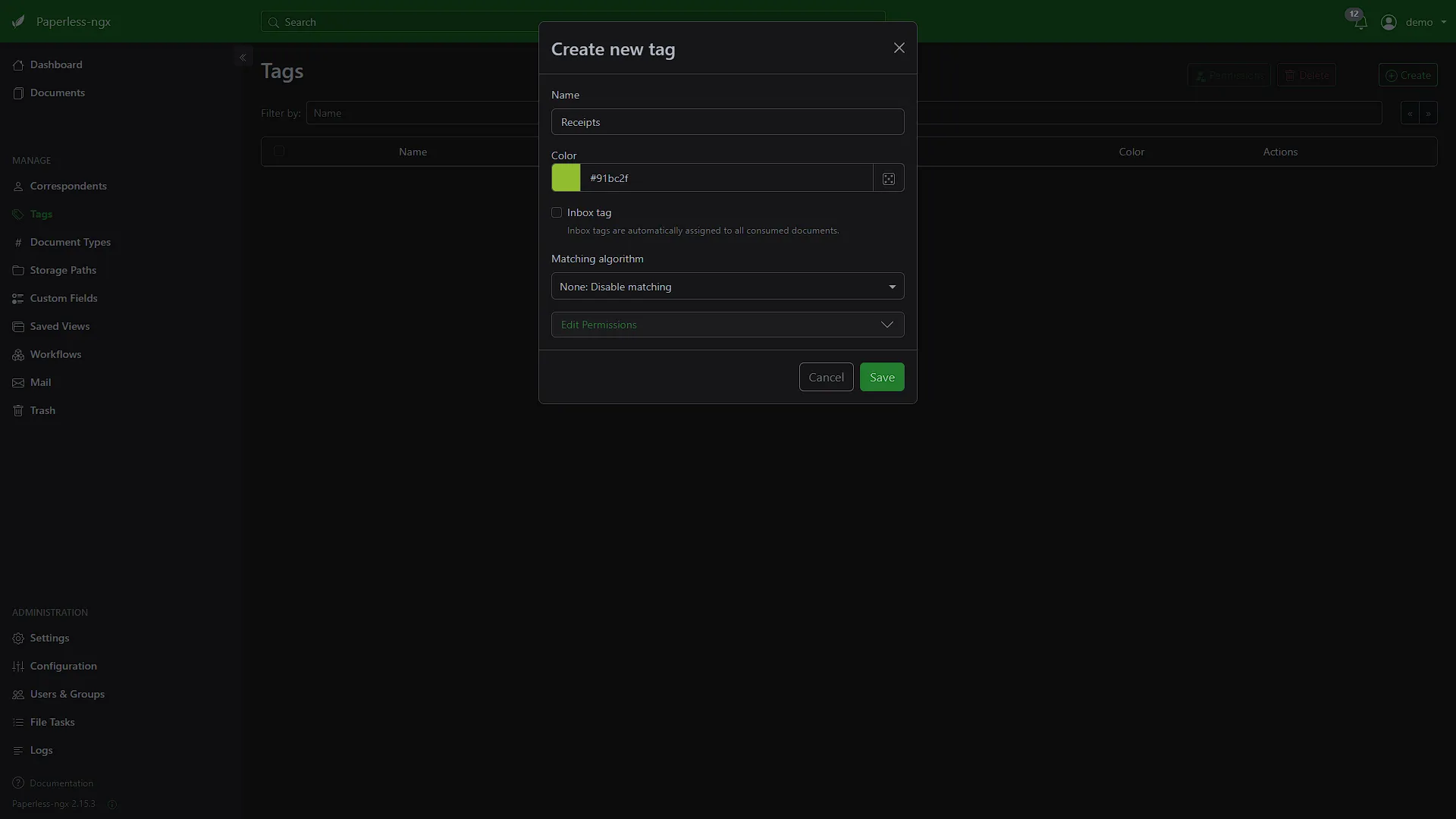The image size is (1456, 819).
Task: Navigate to Users & Groups
Action: (x=67, y=694)
